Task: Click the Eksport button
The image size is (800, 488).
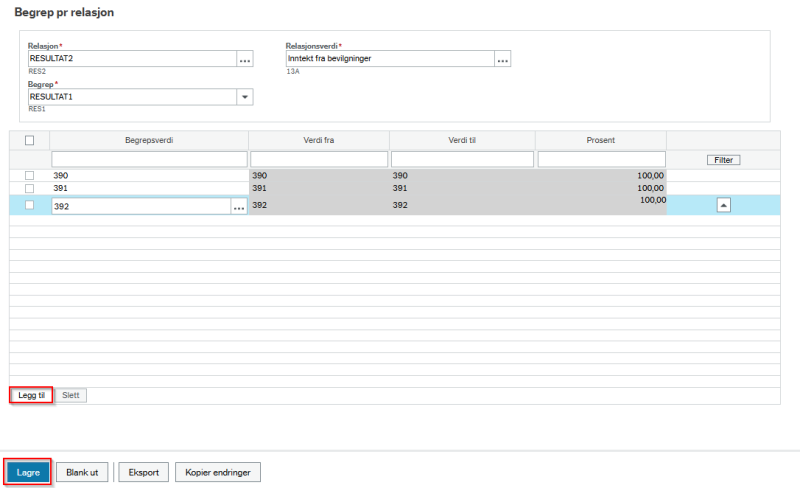Action: 144,472
